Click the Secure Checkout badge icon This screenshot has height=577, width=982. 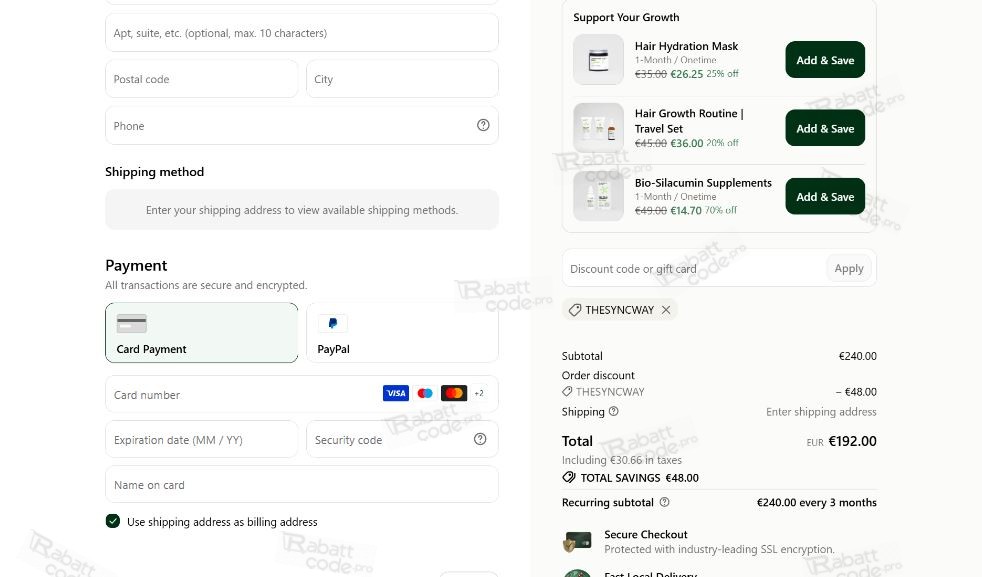(x=577, y=541)
